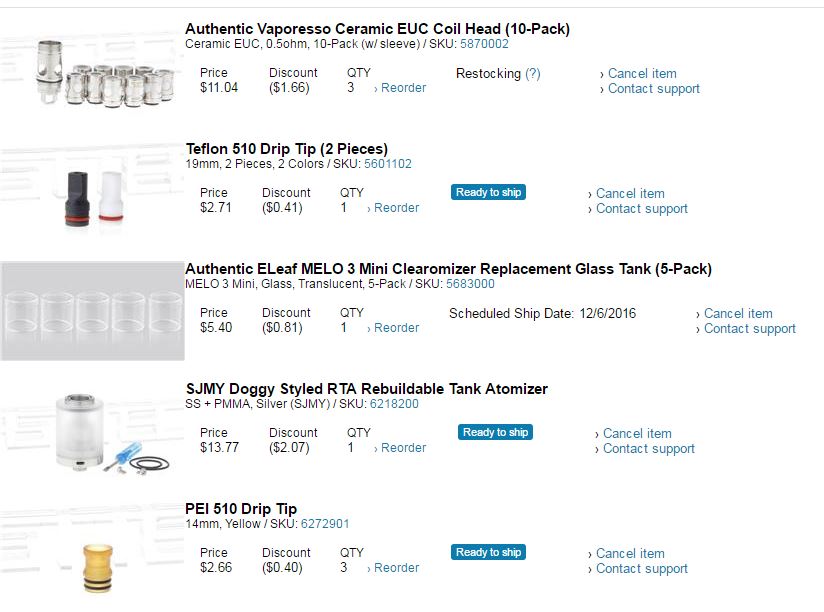Reorder the Vaporesso Ceramic EUC Coil Head

[403, 88]
